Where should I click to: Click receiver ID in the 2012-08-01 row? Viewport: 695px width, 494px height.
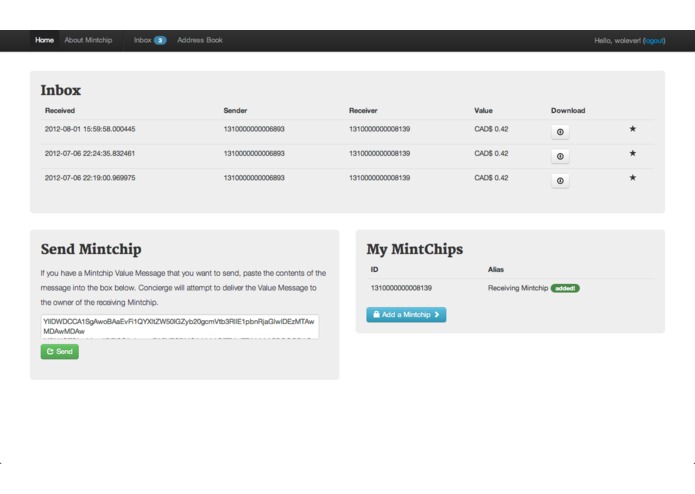point(379,129)
